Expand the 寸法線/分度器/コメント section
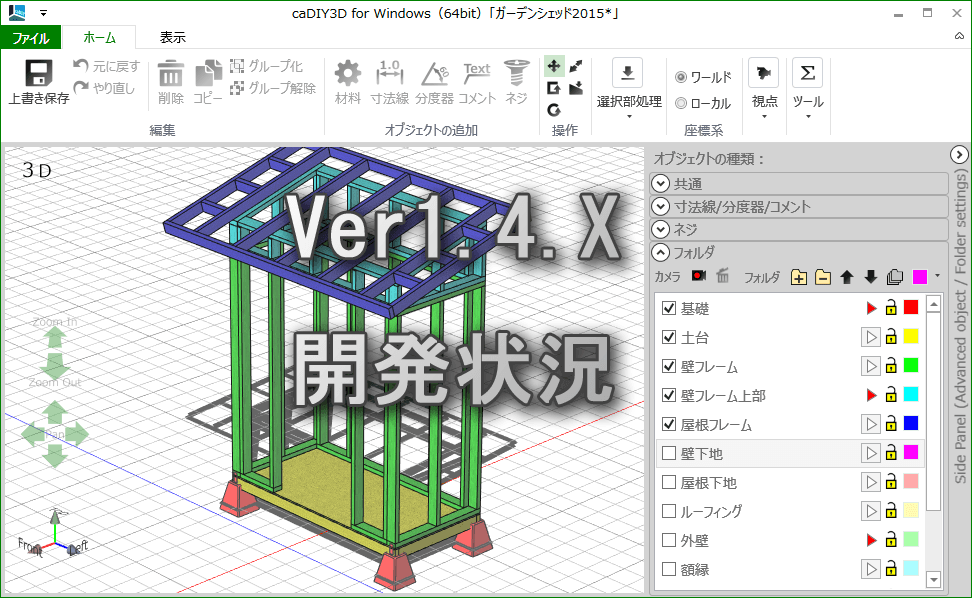 [661, 206]
